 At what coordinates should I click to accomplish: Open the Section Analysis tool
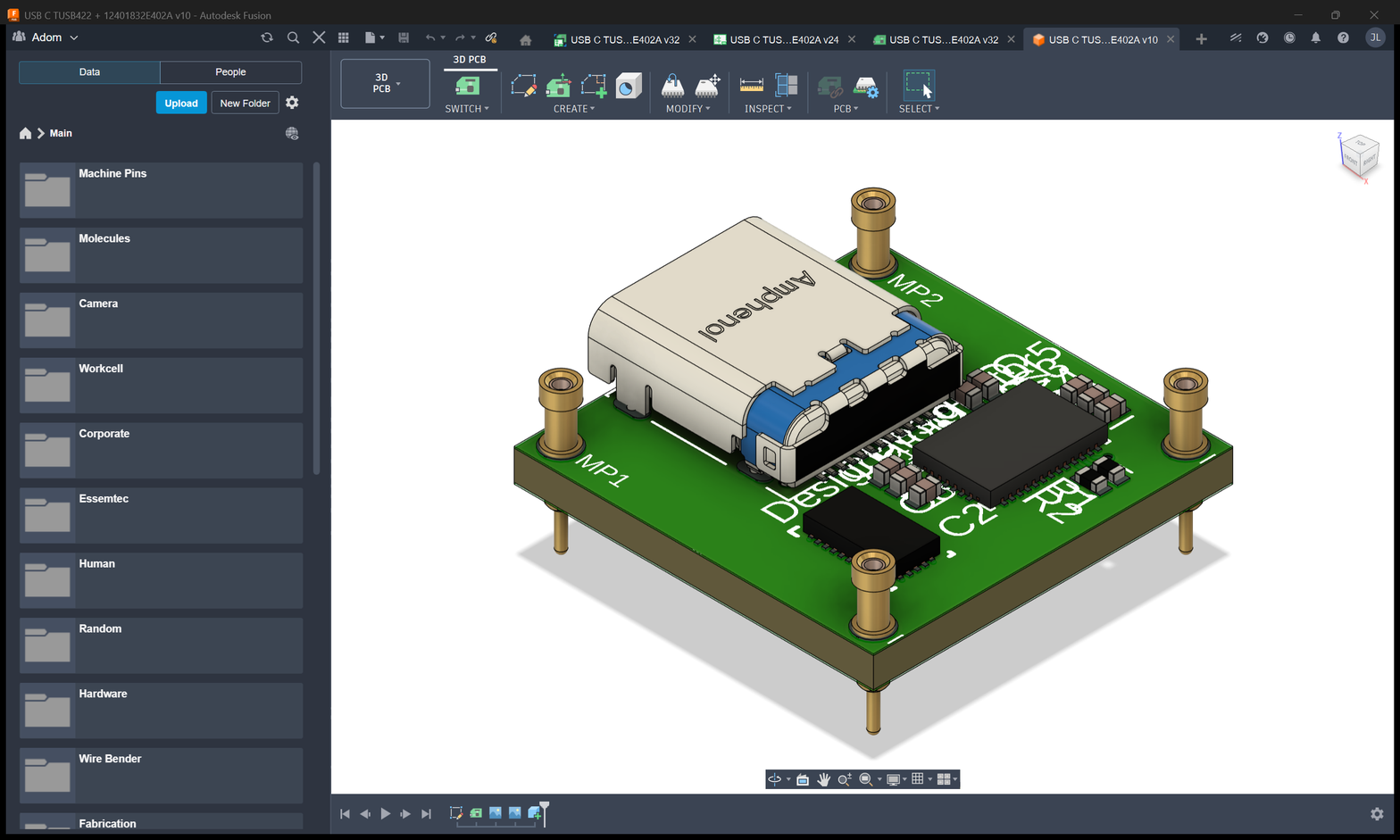point(787,86)
